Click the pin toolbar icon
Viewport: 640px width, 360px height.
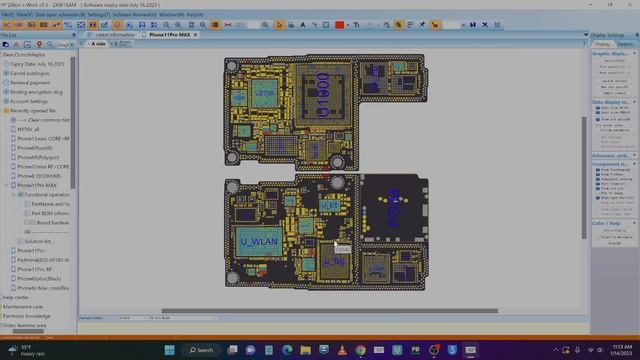422,25
